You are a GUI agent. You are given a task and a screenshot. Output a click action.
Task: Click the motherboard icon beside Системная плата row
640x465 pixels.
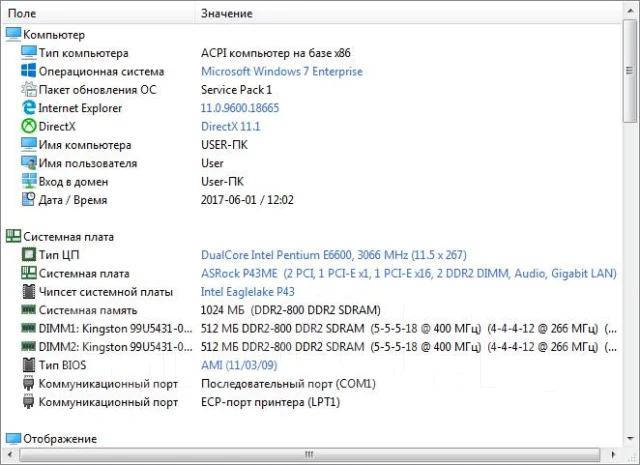28,273
